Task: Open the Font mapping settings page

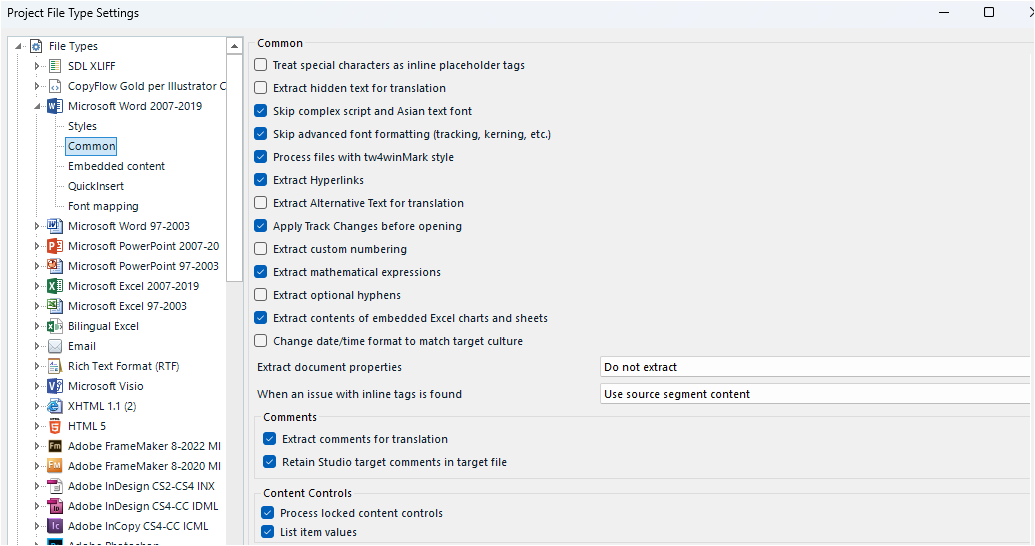Action: 103,207
